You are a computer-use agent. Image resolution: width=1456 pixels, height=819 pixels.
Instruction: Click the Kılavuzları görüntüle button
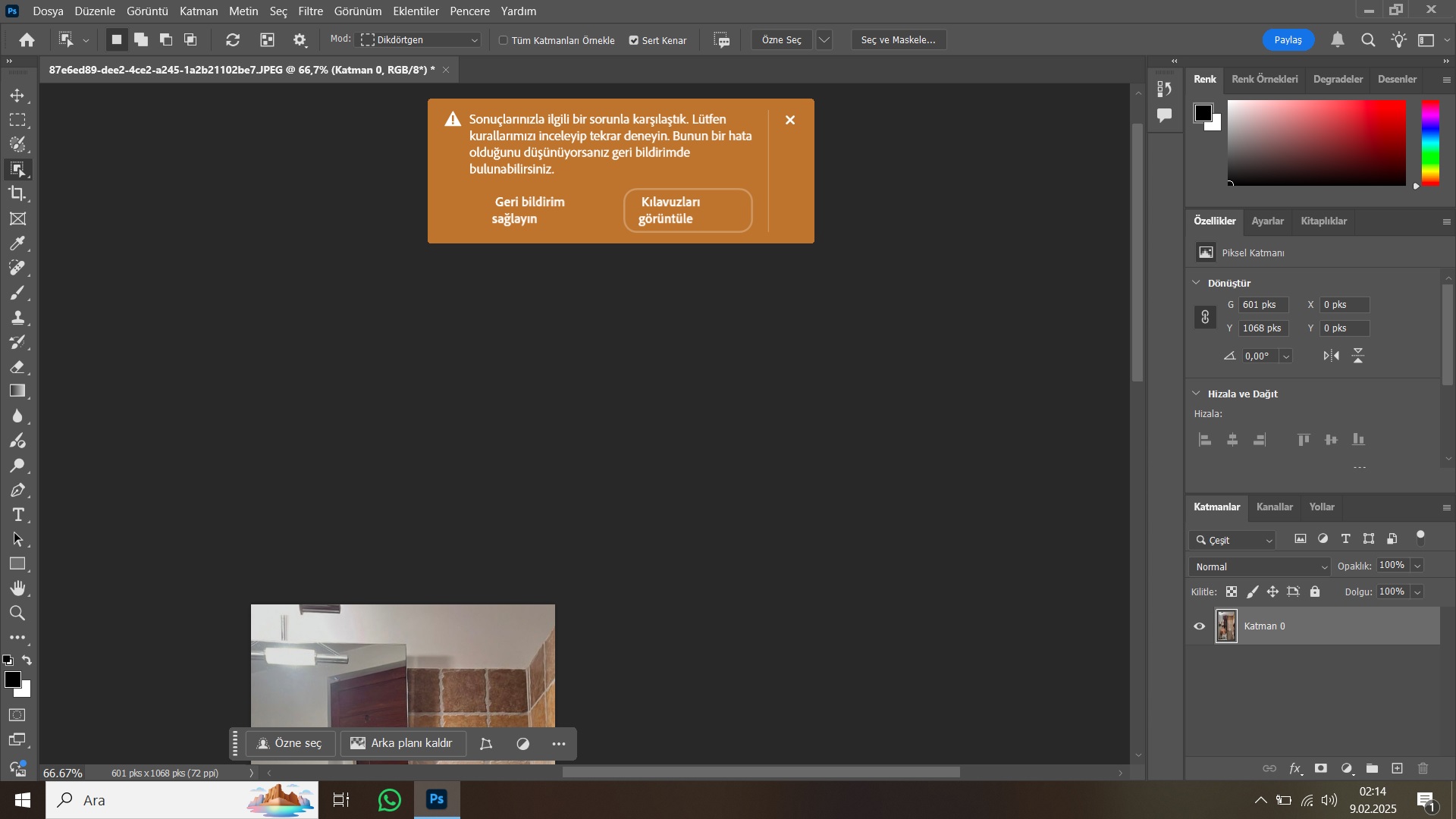coord(687,210)
